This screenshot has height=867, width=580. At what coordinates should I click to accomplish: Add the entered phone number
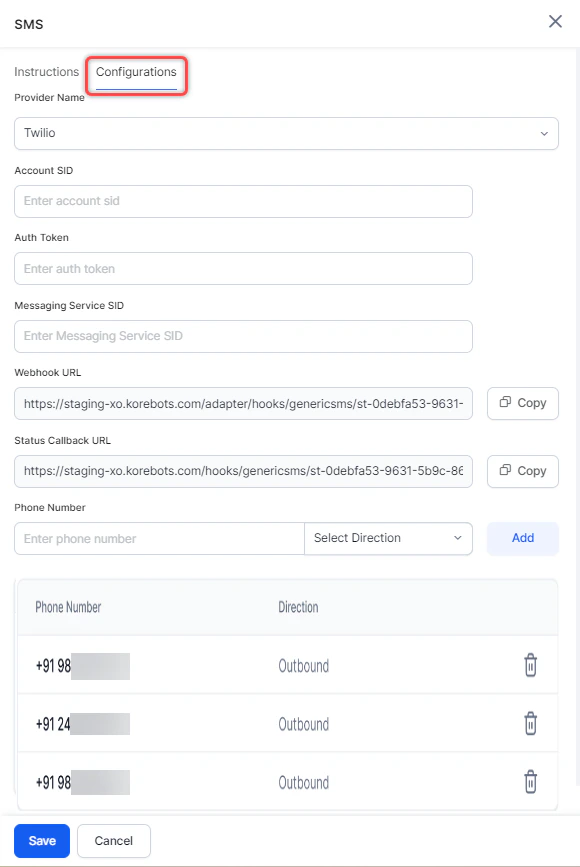(x=522, y=538)
